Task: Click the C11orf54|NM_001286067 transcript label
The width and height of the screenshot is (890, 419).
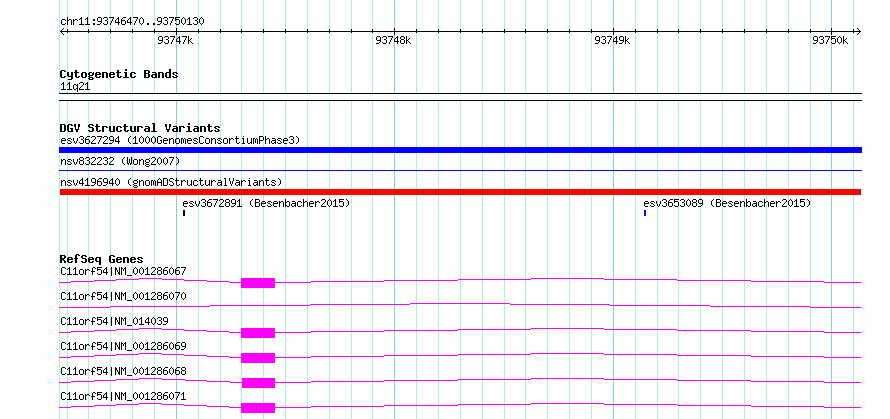Action: pyautogui.click(x=123, y=271)
